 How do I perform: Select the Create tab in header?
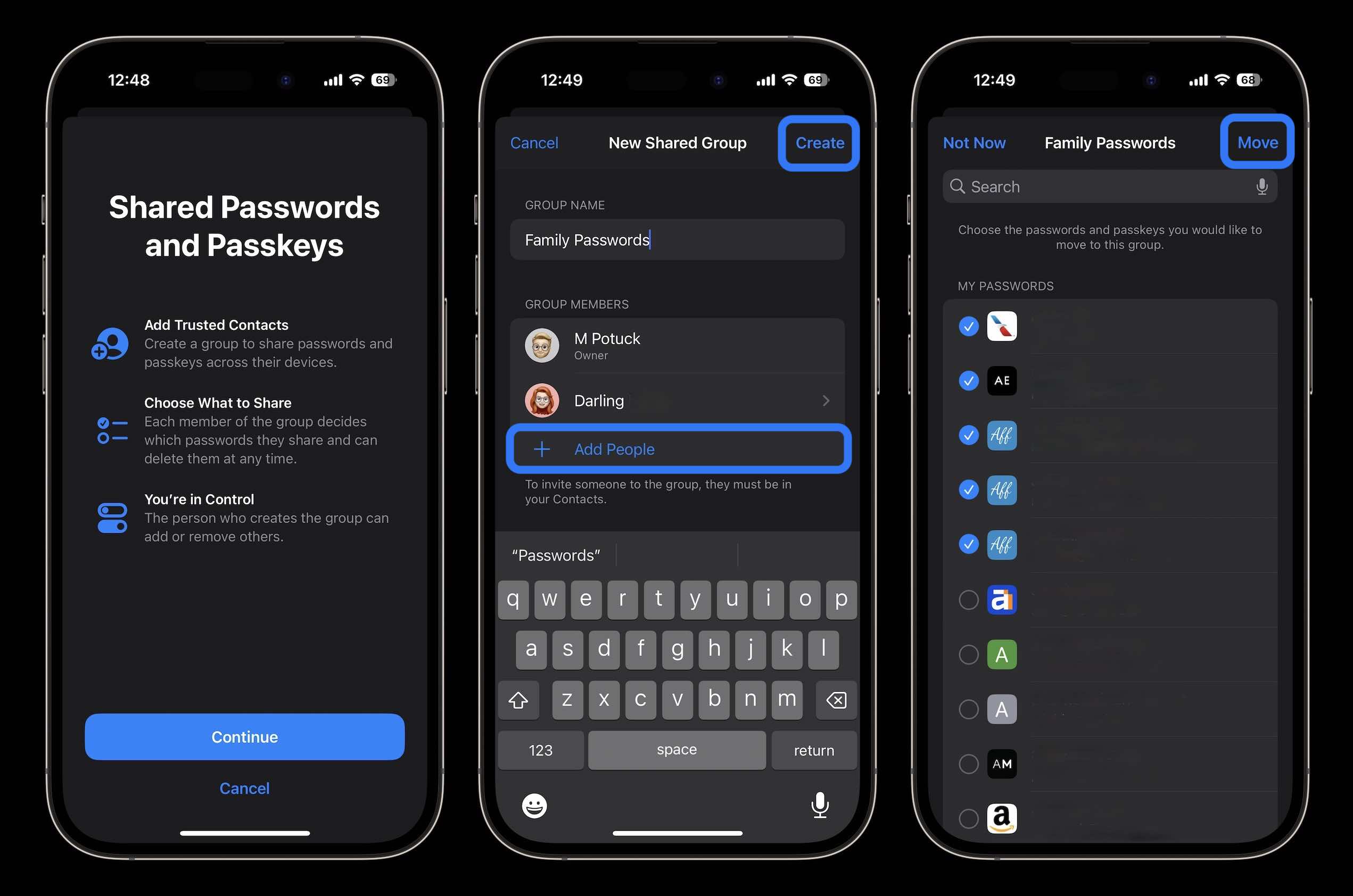click(819, 142)
